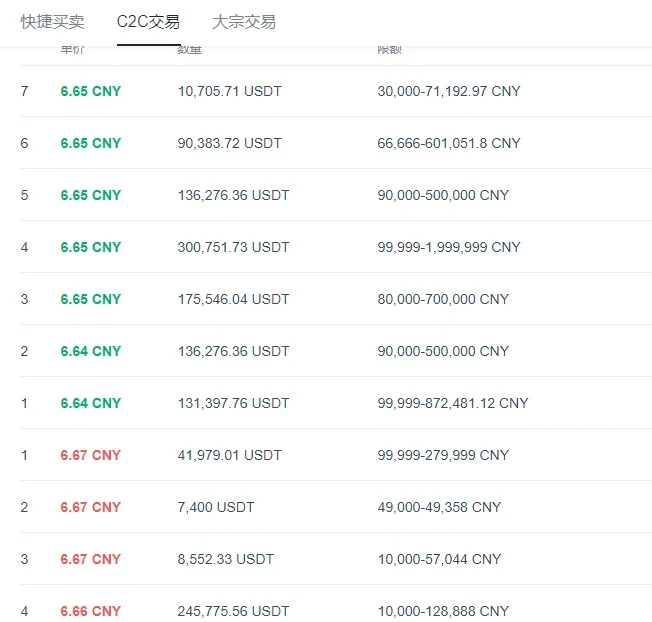Click the 30,000-71,192.97 CNY limit
This screenshot has width=652, height=622.
click(449, 91)
